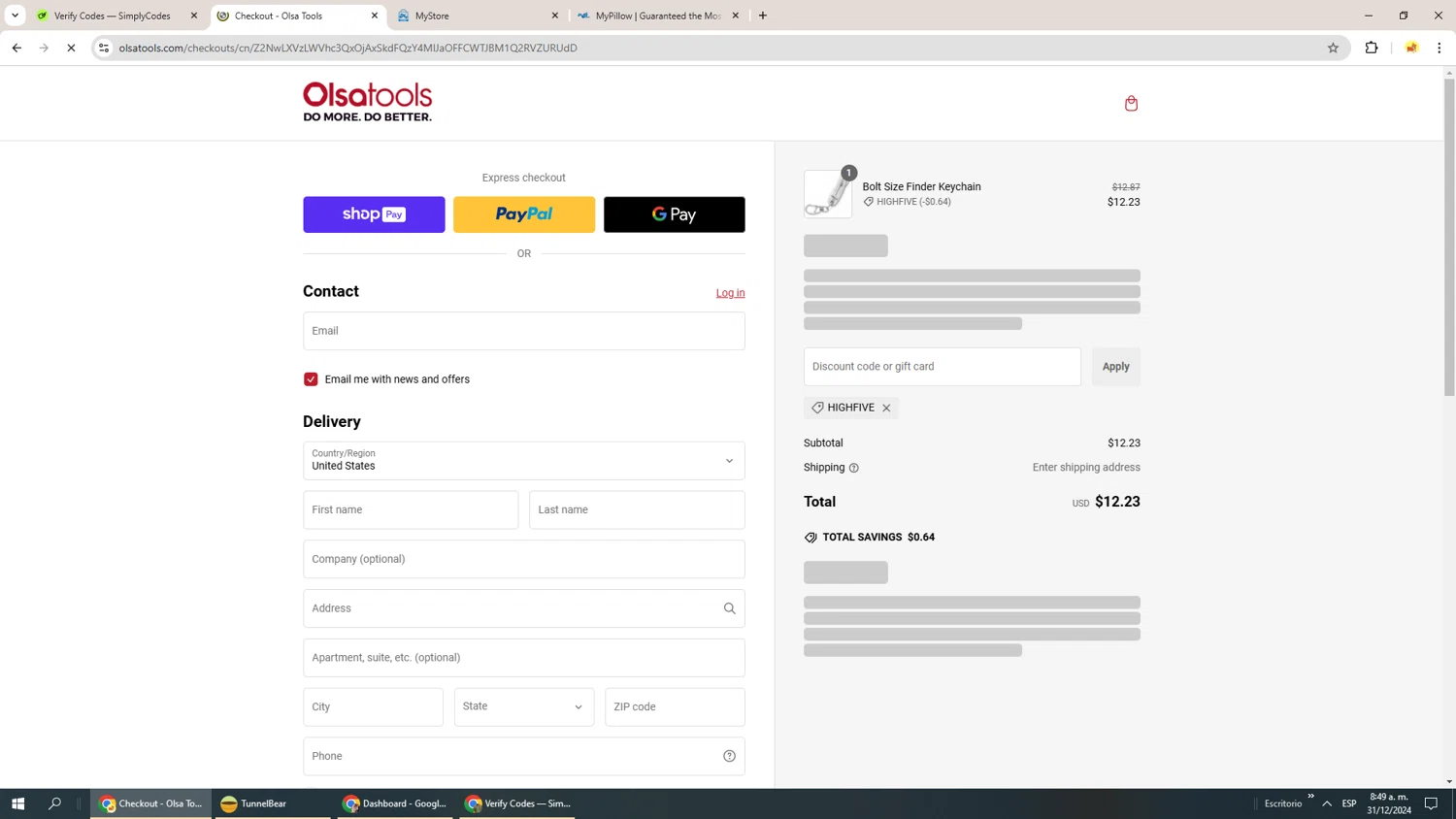Click the Company (optional) field

tap(524, 559)
